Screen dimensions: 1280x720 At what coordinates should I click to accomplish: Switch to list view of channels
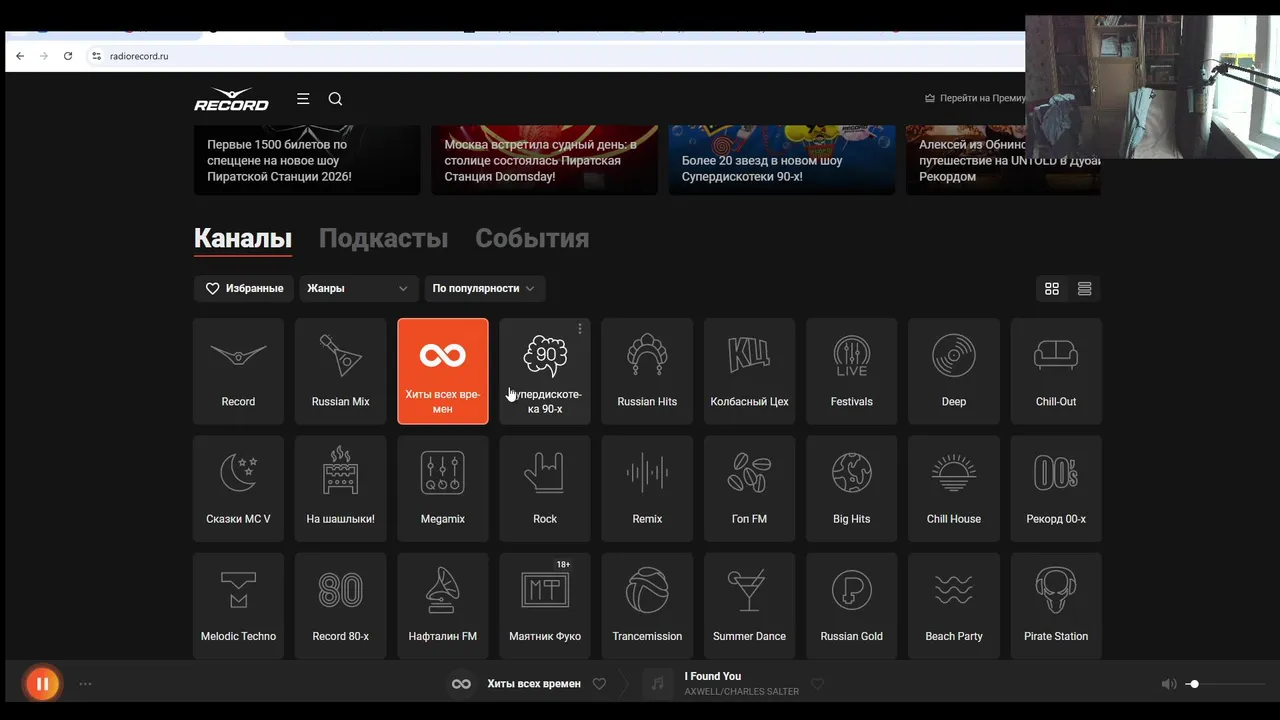[x=1084, y=289]
